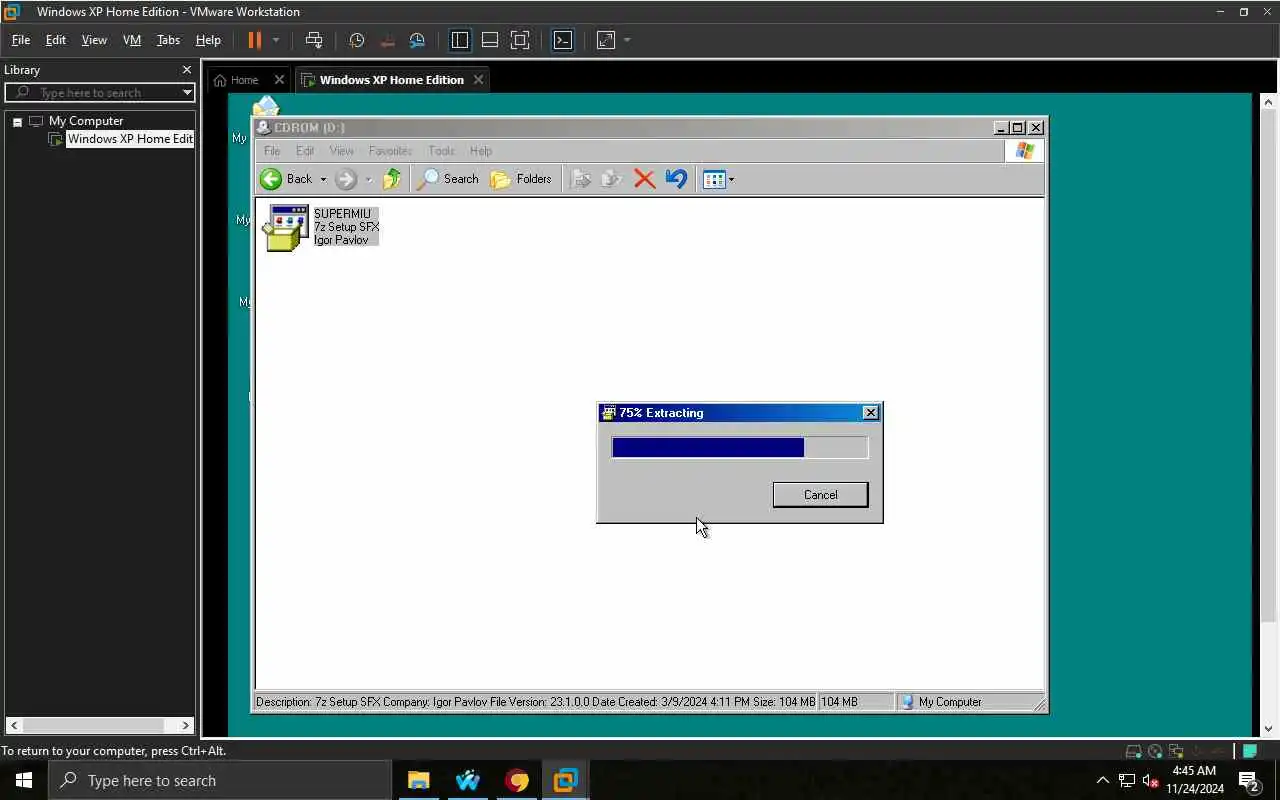The image size is (1280, 800).
Task: Show hidden system tray icons
Action: point(1103,781)
